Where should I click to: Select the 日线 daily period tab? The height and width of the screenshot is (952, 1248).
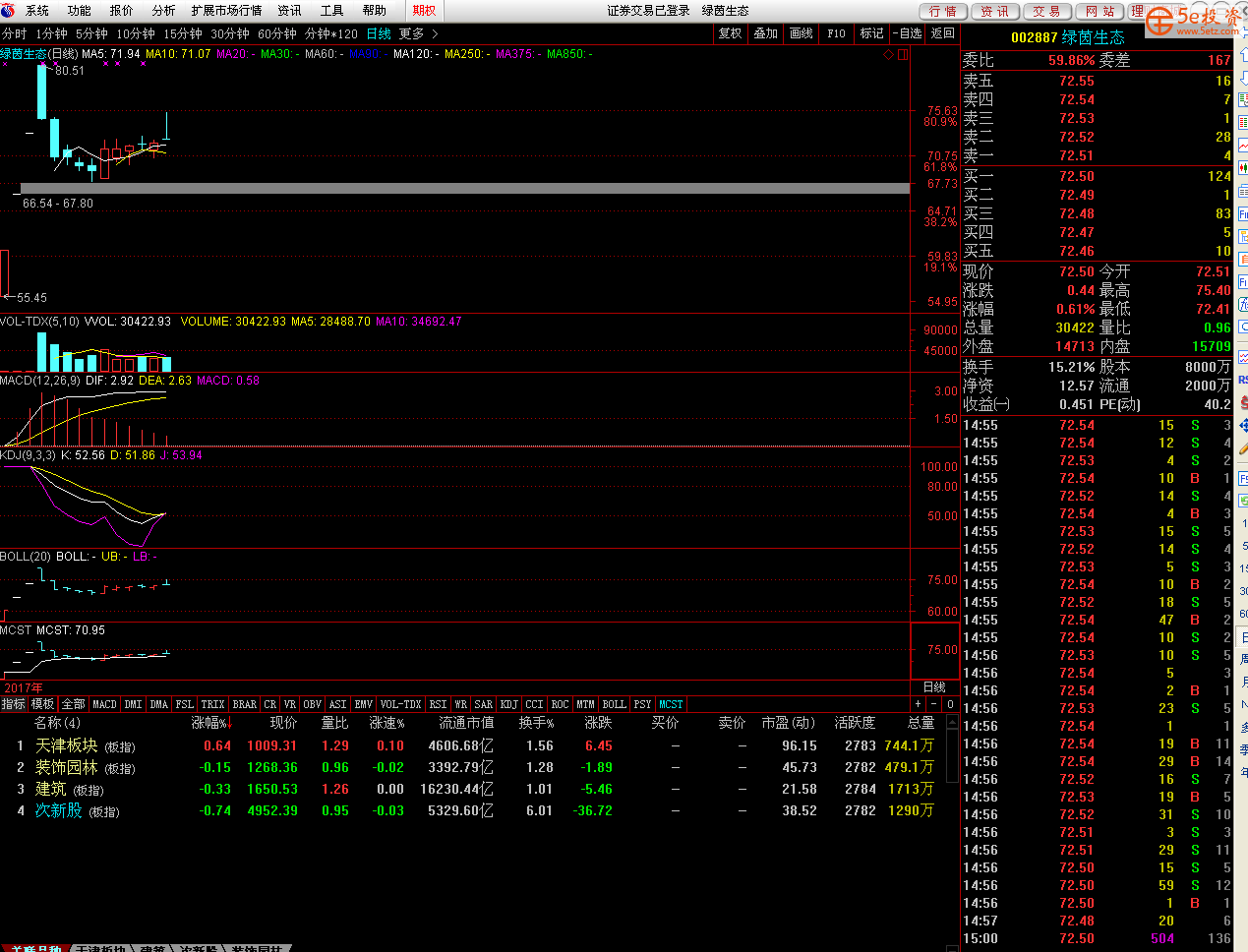(379, 33)
